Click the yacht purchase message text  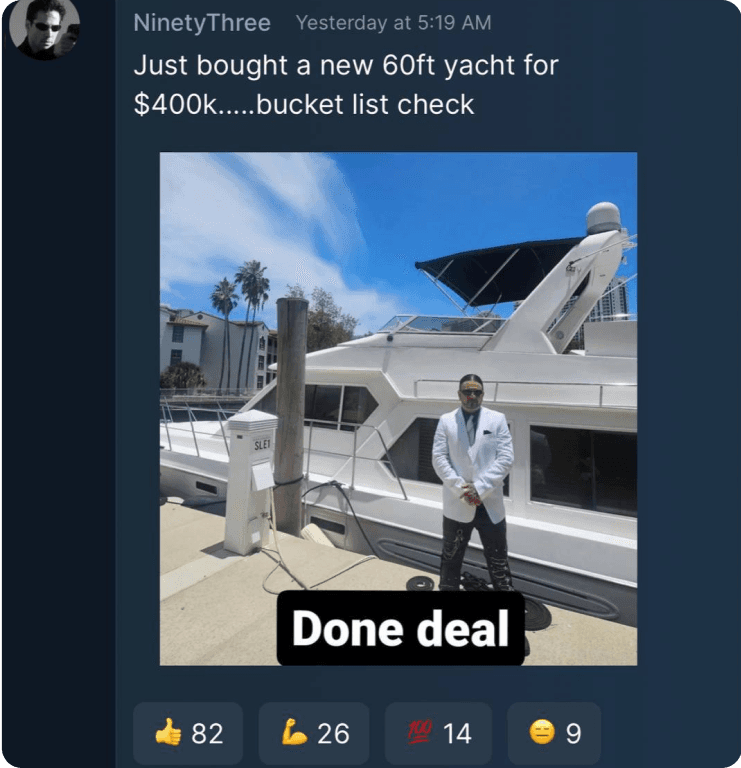coord(345,85)
